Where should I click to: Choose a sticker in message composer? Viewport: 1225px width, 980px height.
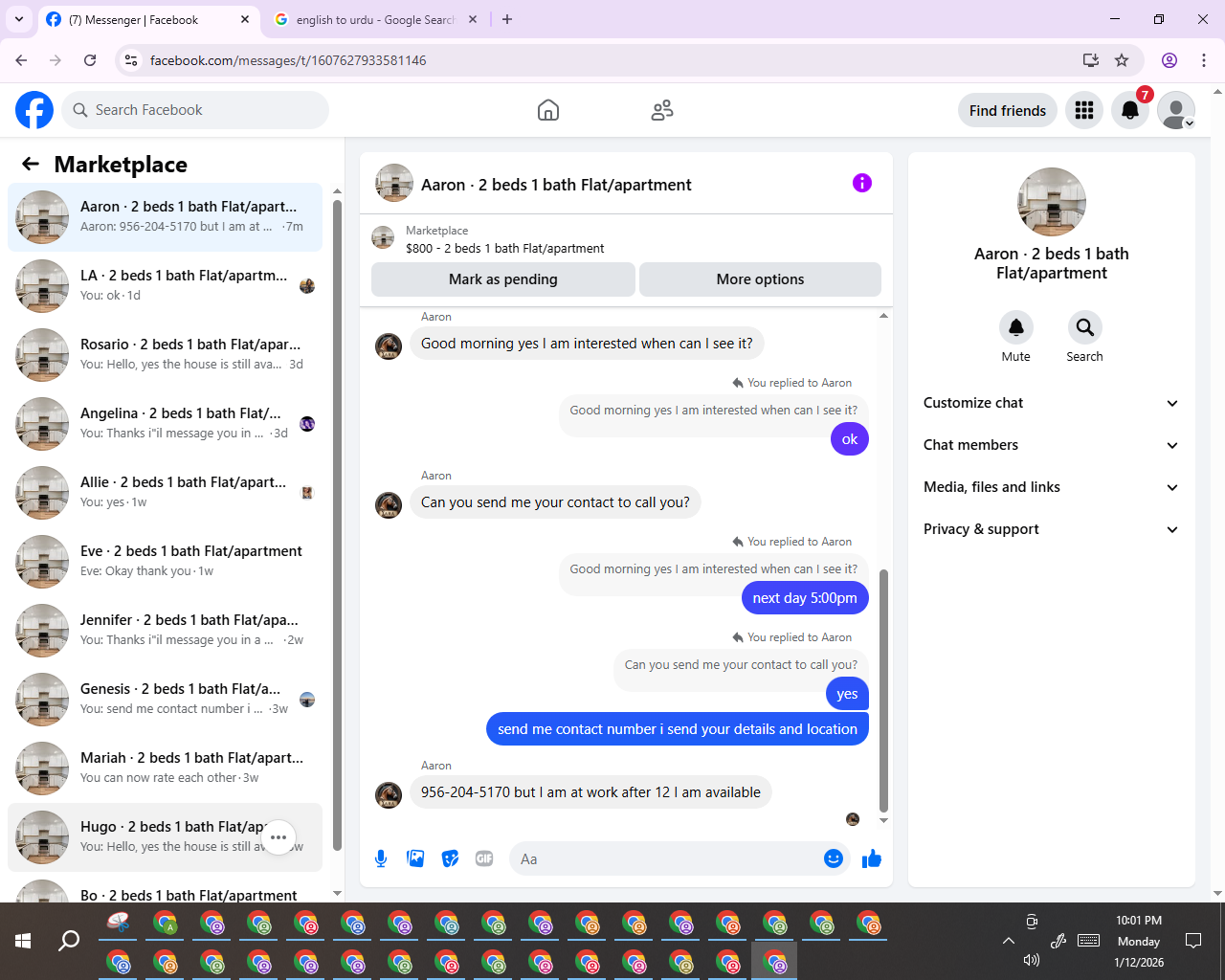tap(450, 858)
